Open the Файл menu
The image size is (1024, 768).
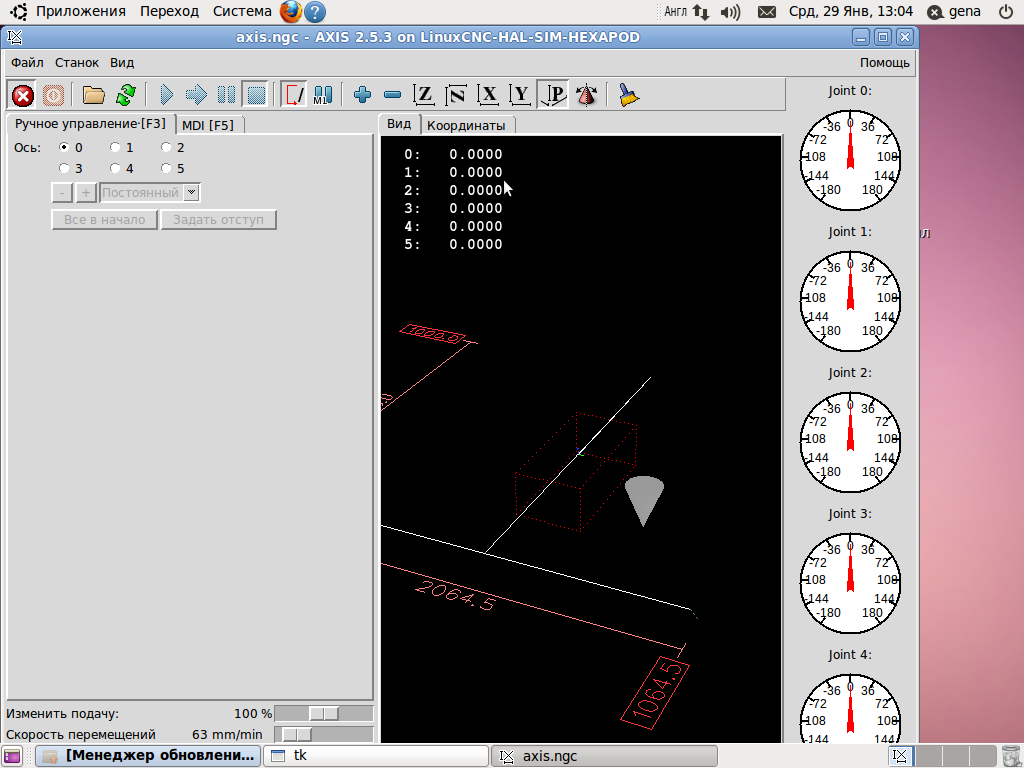pos(28,62)
